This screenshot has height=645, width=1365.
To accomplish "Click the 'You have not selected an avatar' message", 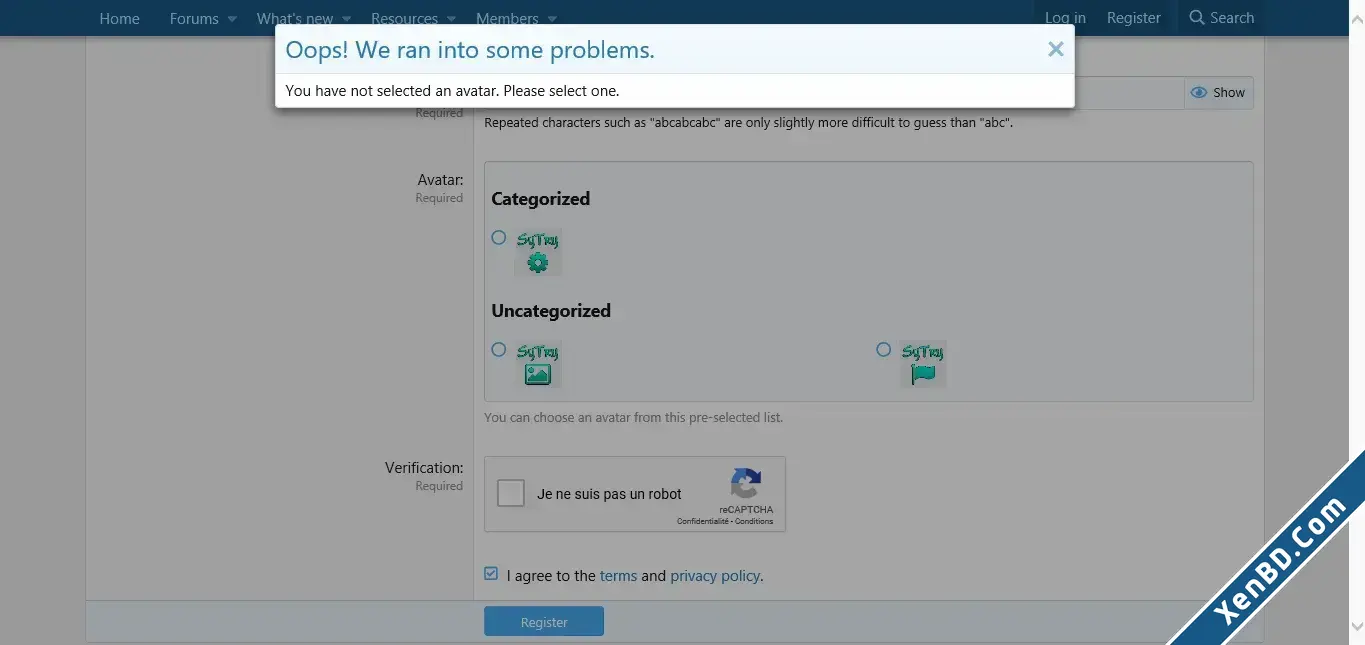I will (x=452, y=90).
